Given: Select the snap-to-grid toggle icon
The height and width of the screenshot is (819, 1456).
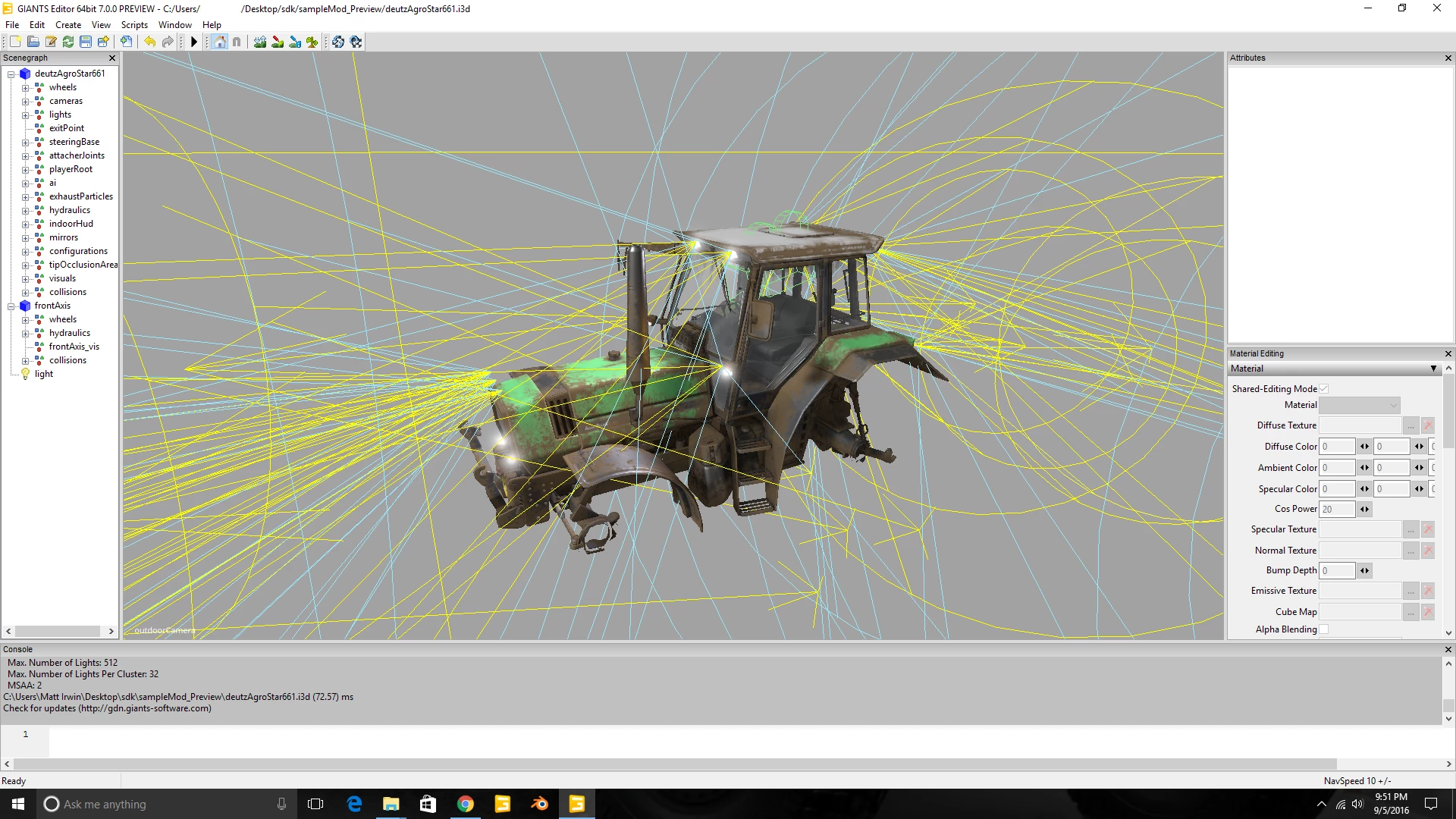Looking at the screenshot, I should (238, 42).
